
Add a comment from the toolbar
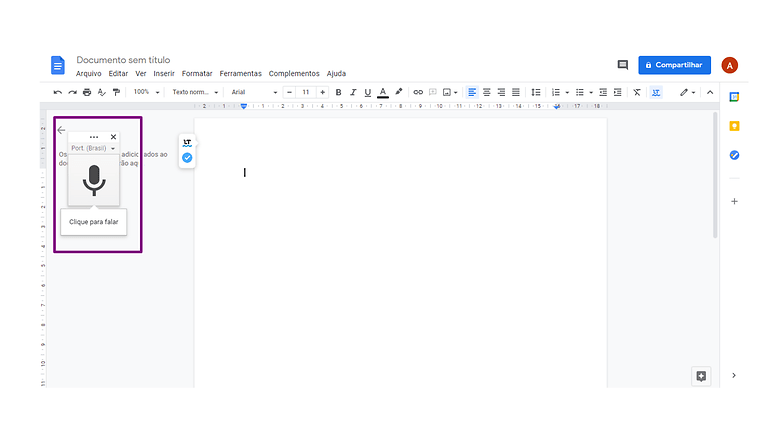(x=433, y=92)
